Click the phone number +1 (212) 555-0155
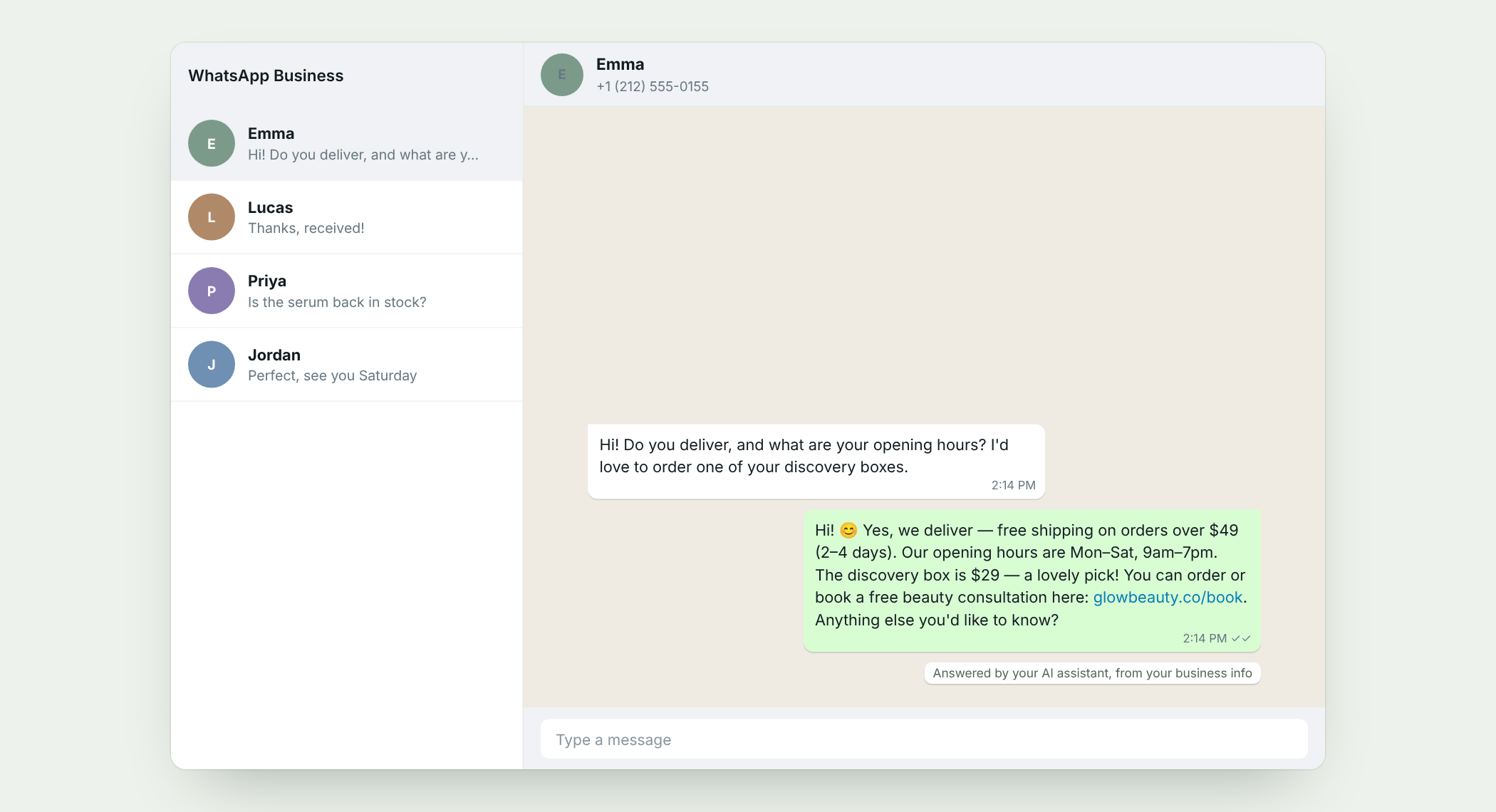 653,86
